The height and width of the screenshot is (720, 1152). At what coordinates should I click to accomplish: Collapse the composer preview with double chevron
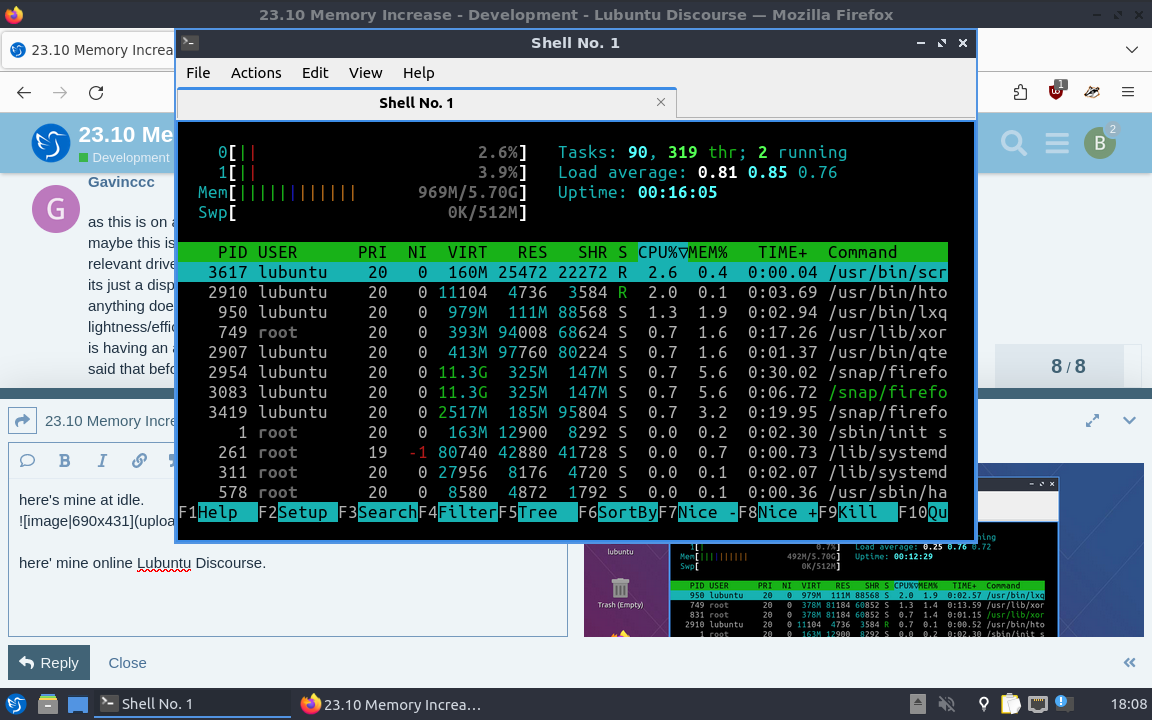pos(1130,663)
